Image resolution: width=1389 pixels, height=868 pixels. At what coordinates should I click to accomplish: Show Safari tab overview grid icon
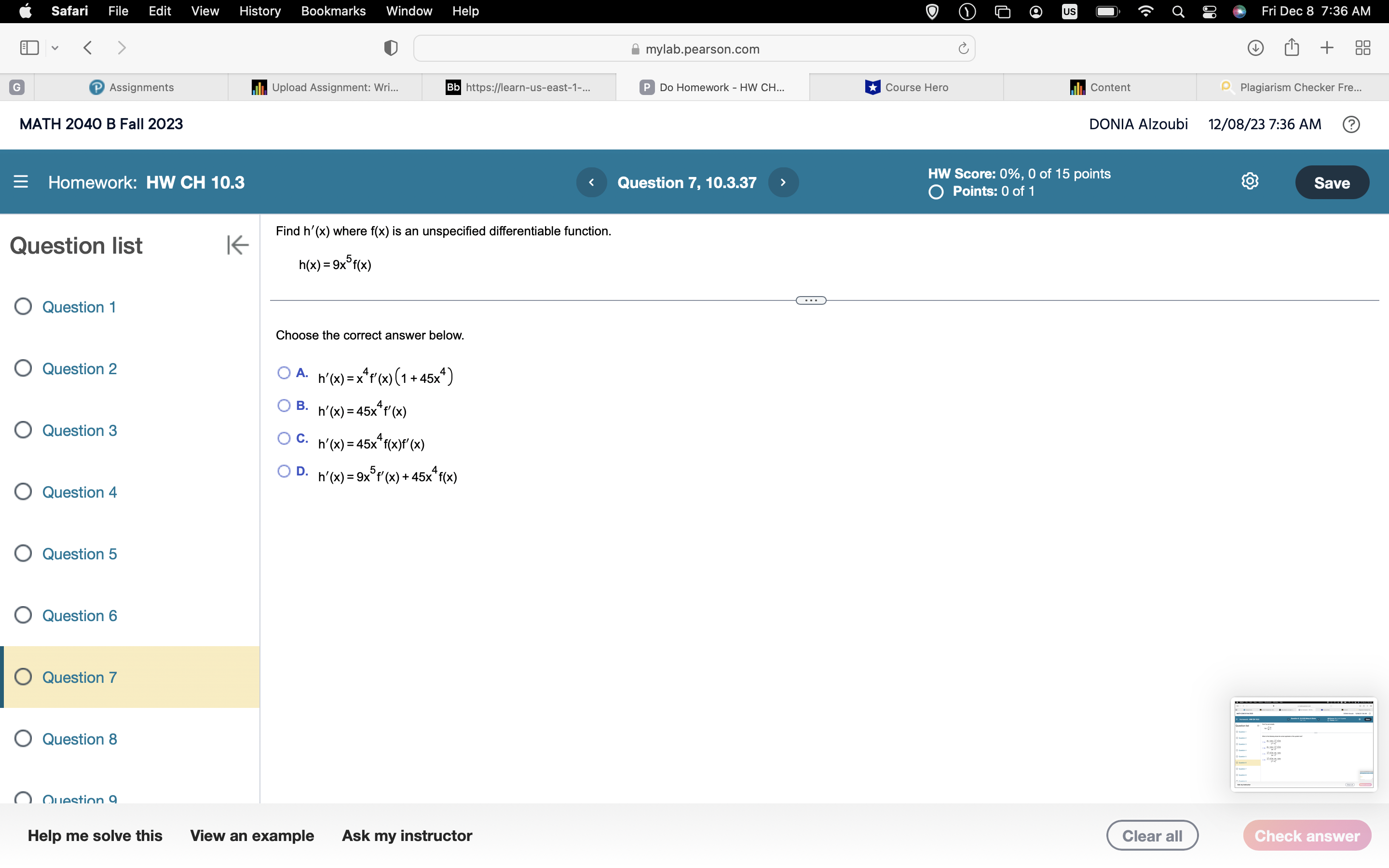pos(1362,48)
